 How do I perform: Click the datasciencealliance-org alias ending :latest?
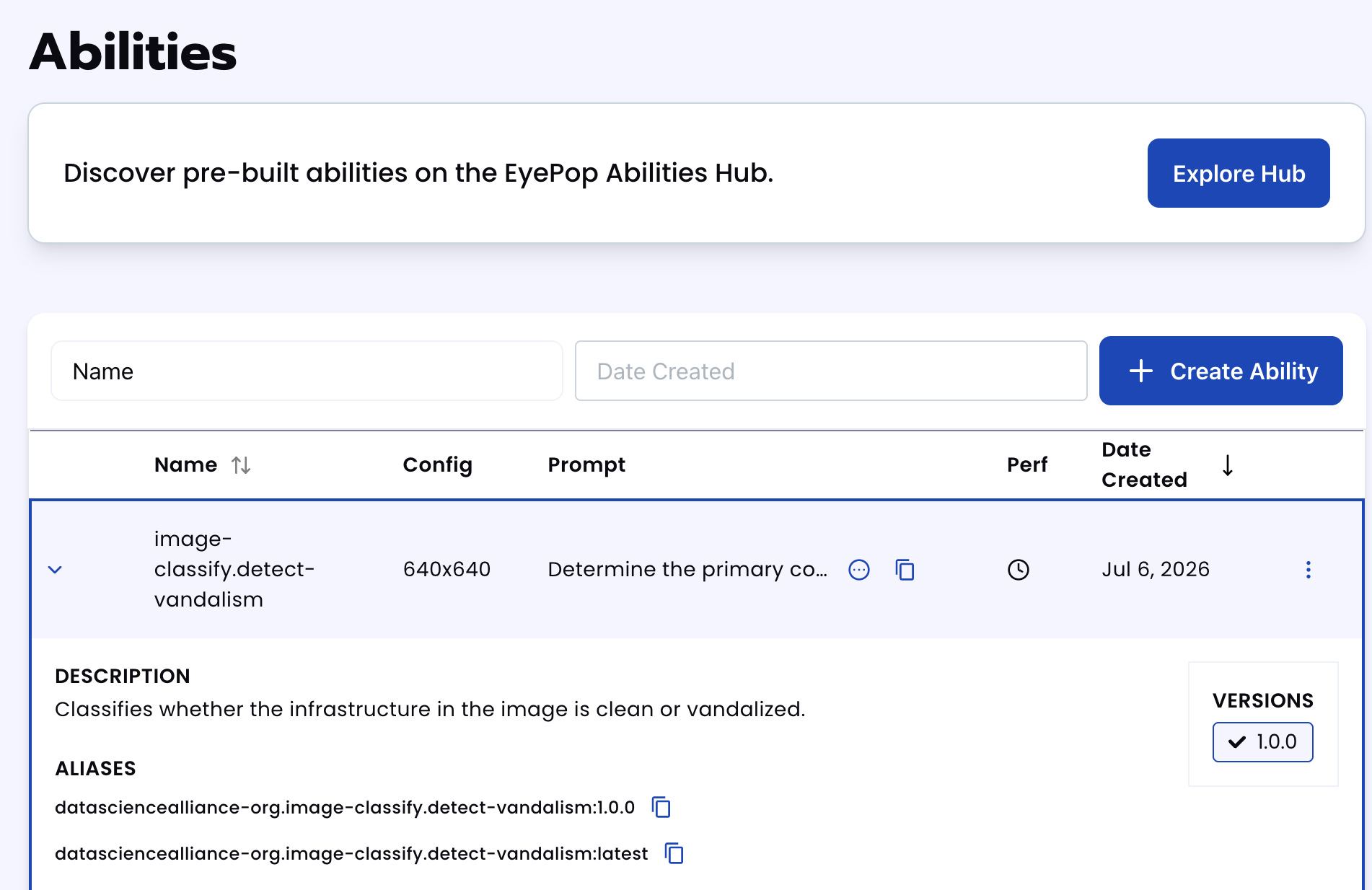point(351,853)
